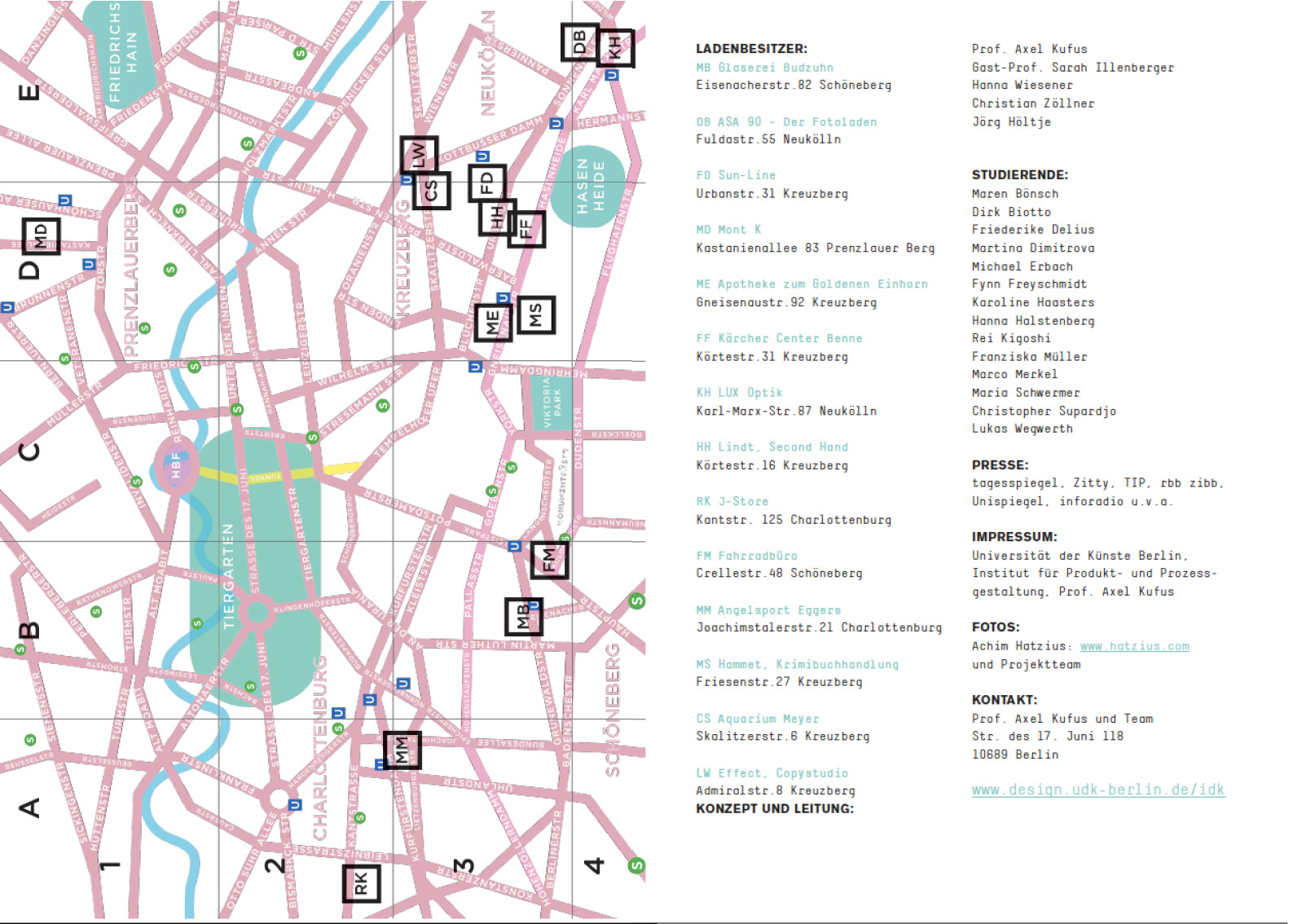Image resolution: width=1293 pixels, height=924 pixels.
Task: Click the ME marker box
Action: click(x=493, y=323)
